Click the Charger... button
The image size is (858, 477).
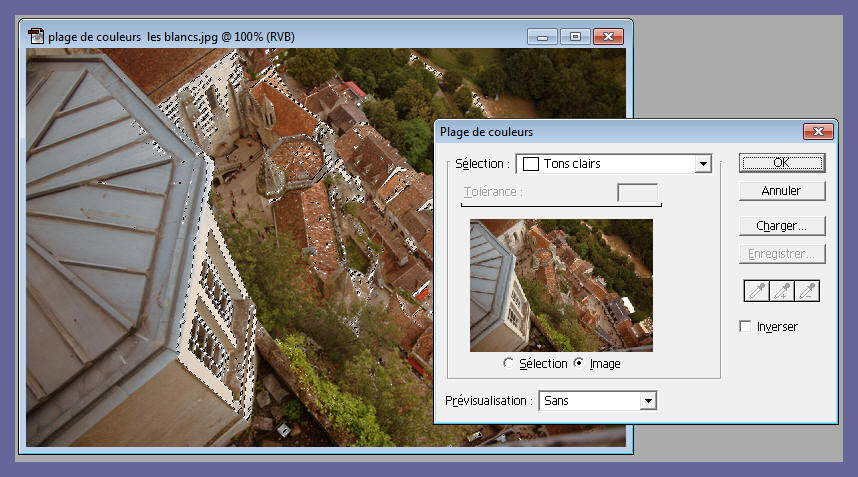(x=782, y=226)
